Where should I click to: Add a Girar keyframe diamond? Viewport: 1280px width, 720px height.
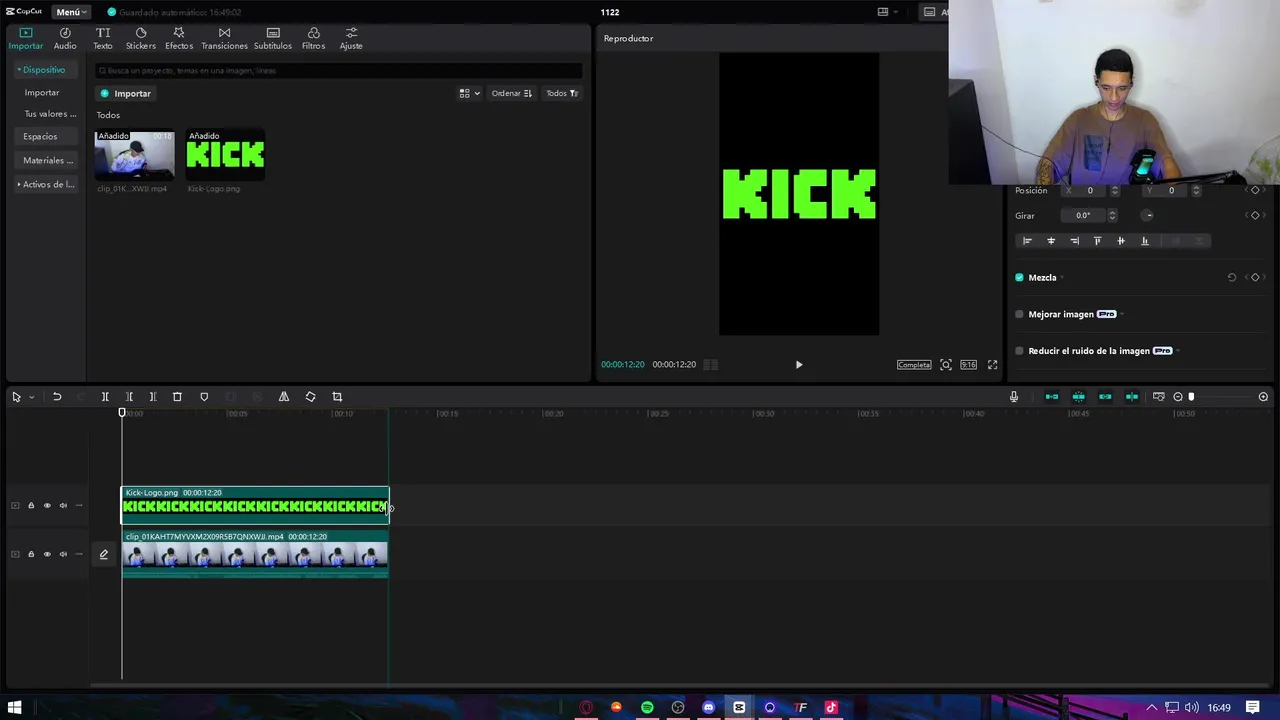pyautogui.click(x=1255, y=215)
